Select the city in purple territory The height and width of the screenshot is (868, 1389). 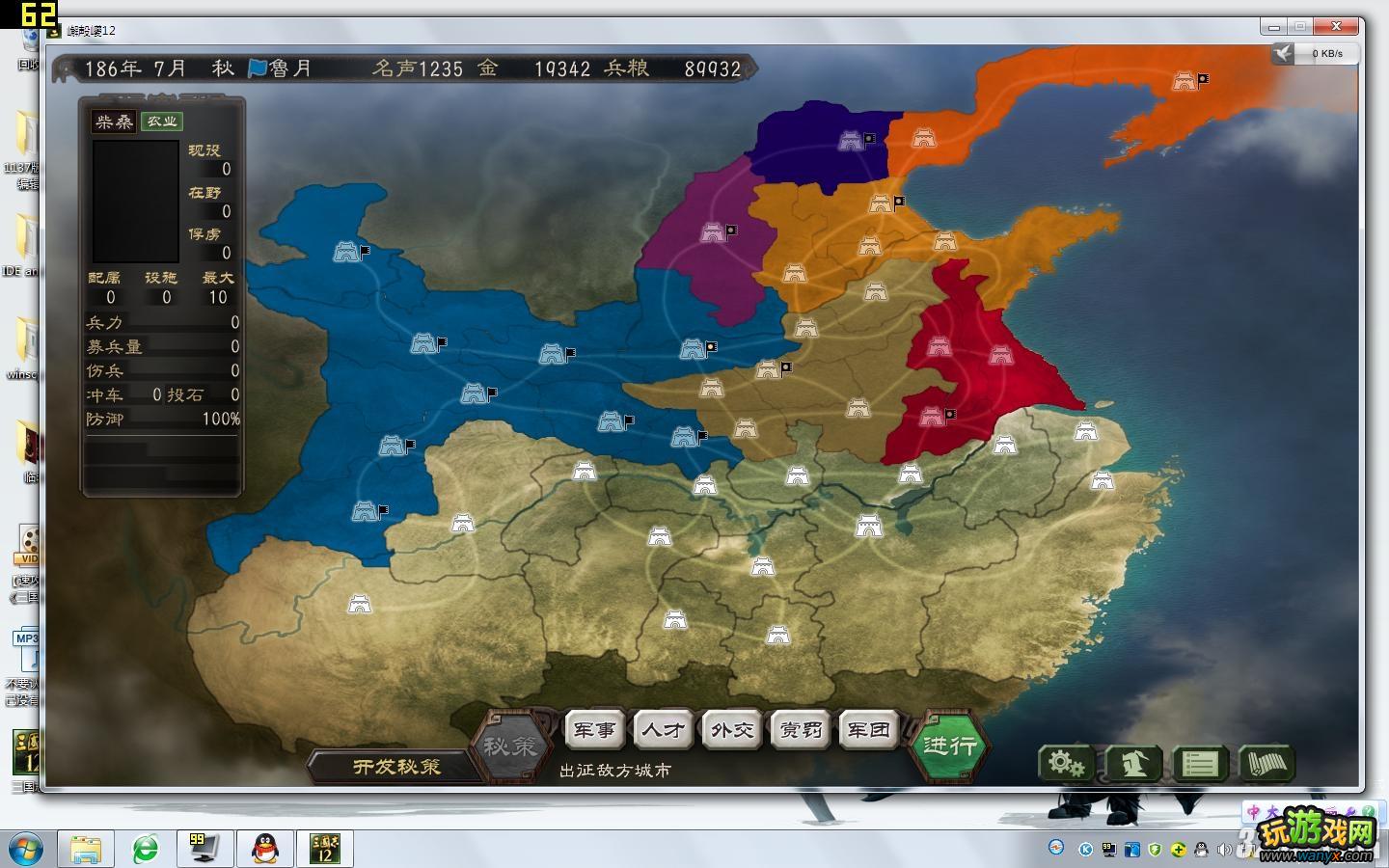click(713, 232)
